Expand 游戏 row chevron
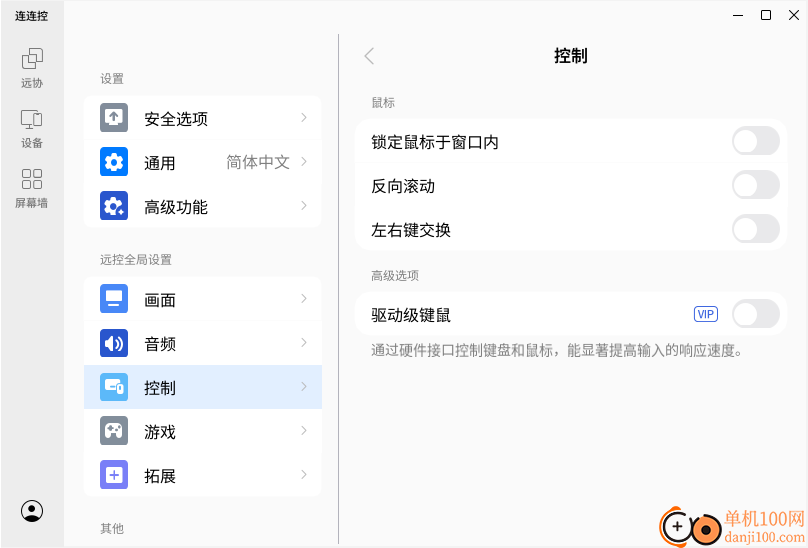The image size is (808, 548). [304, 430]
